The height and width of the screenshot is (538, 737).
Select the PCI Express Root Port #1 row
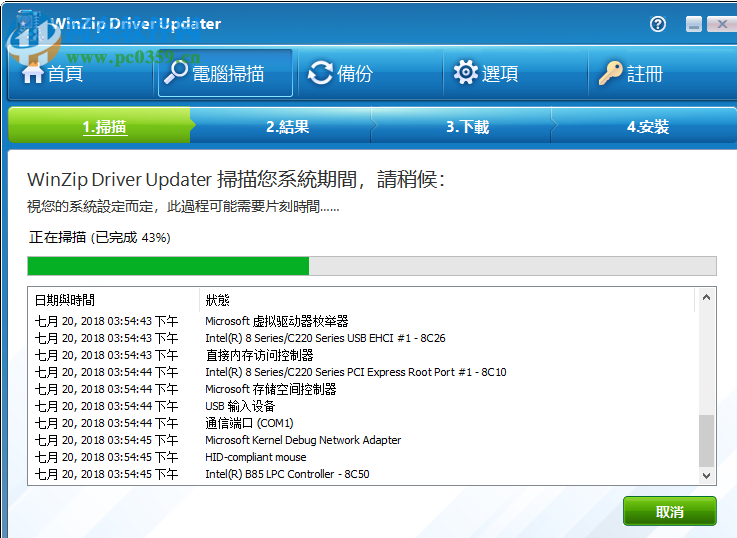pos(362,372)
